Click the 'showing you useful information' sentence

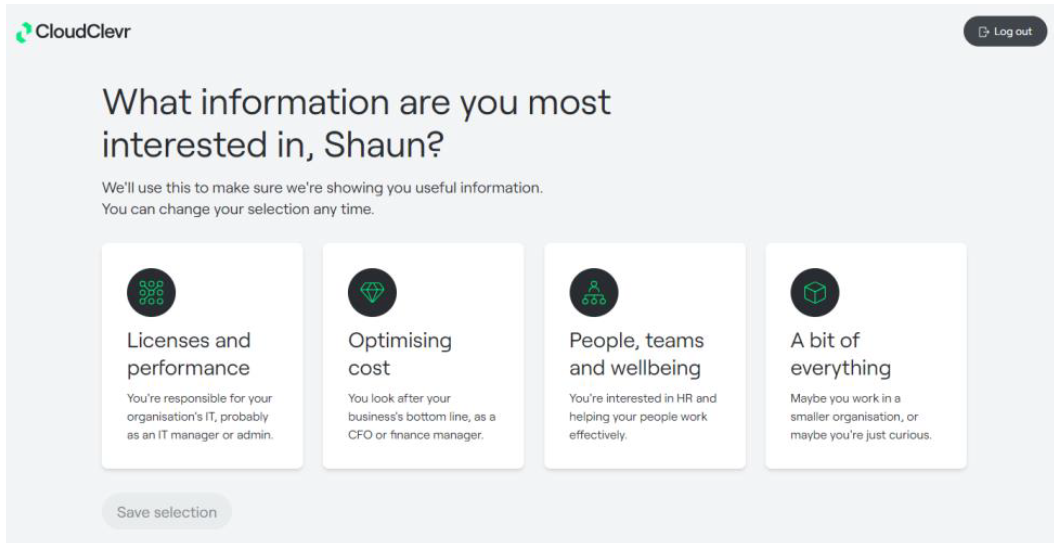coord(322,187)
